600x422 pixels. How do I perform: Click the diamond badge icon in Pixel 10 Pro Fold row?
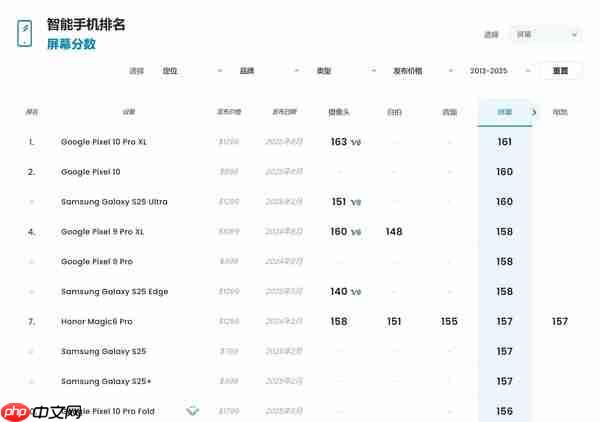[192, 411]
